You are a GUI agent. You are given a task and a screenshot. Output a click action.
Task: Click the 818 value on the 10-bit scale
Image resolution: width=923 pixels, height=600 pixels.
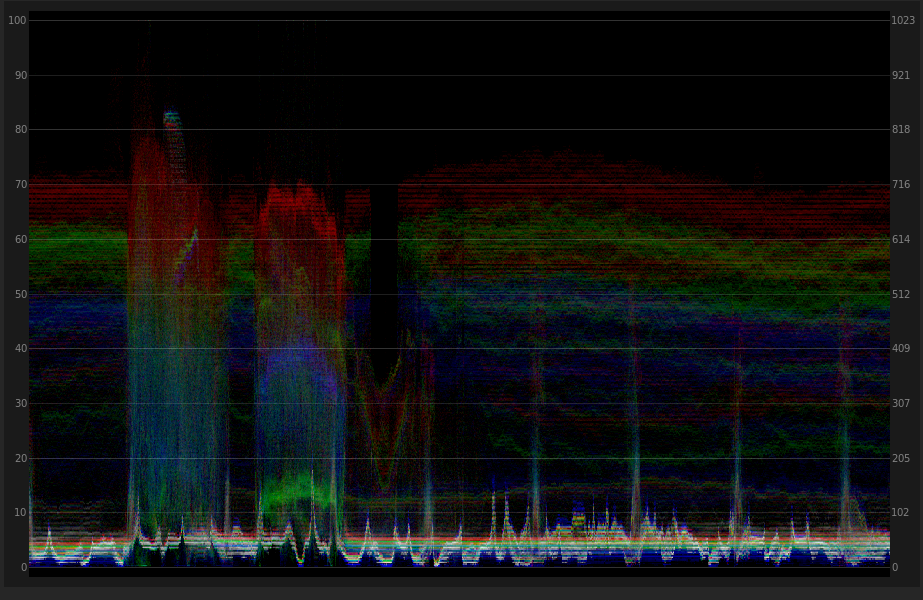(x=901, y=130)
